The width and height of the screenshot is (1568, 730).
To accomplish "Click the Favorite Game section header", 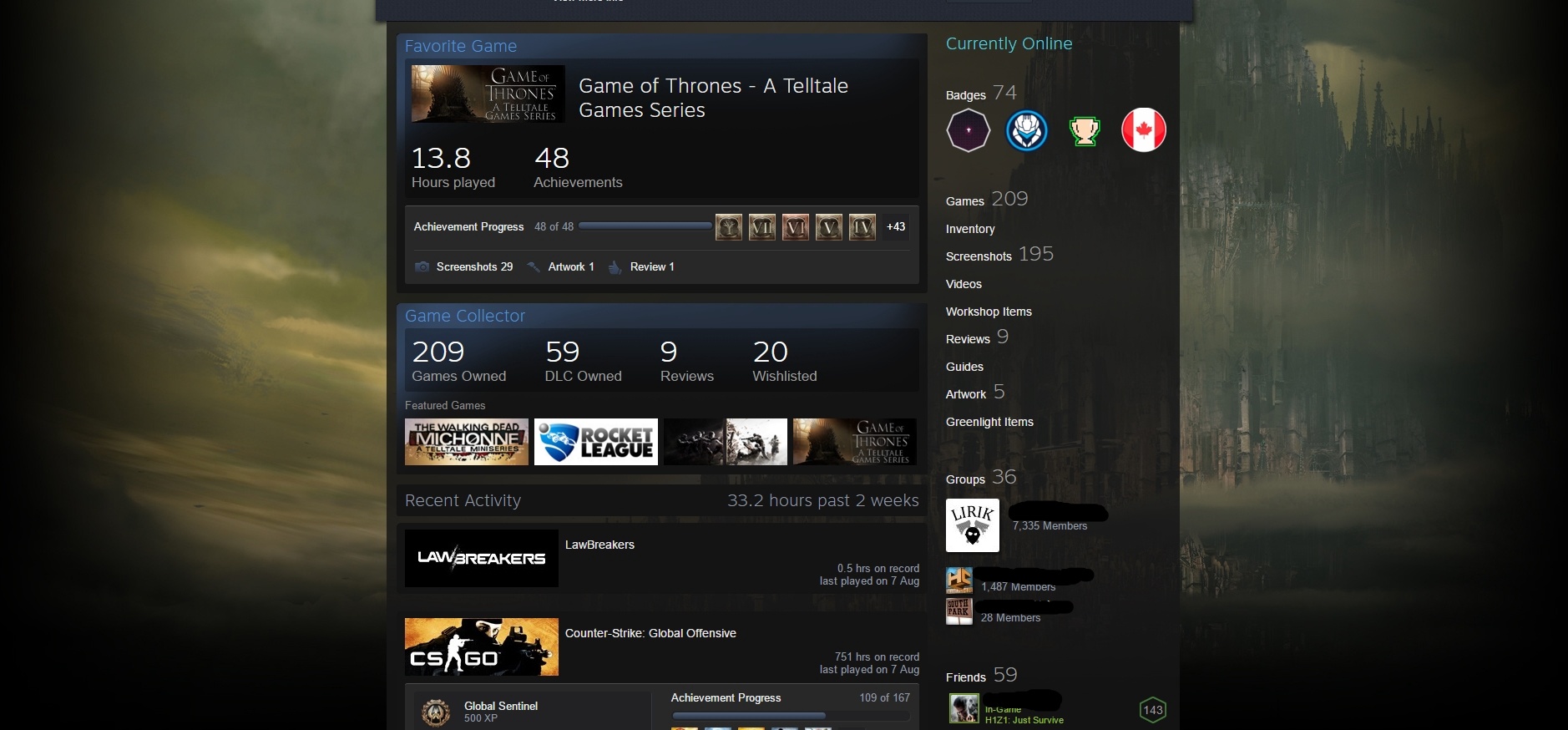I will 461,46.
